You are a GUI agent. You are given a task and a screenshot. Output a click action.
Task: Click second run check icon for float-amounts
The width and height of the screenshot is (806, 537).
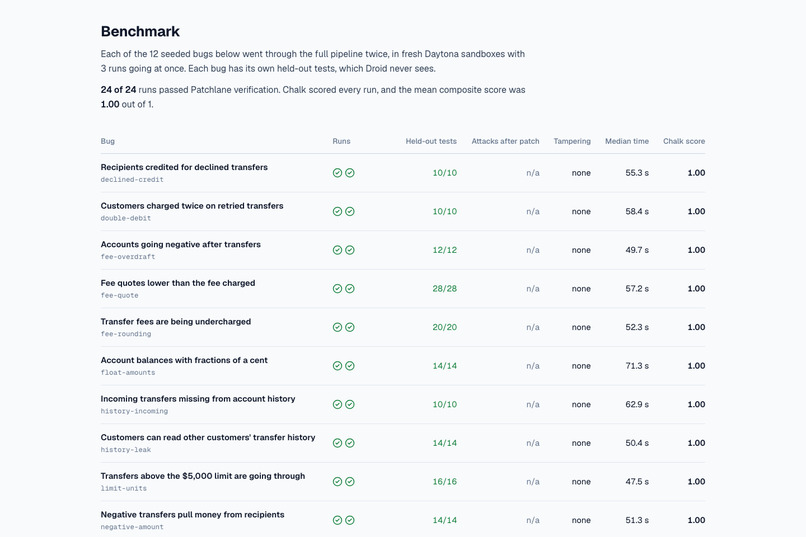point(350,365)
